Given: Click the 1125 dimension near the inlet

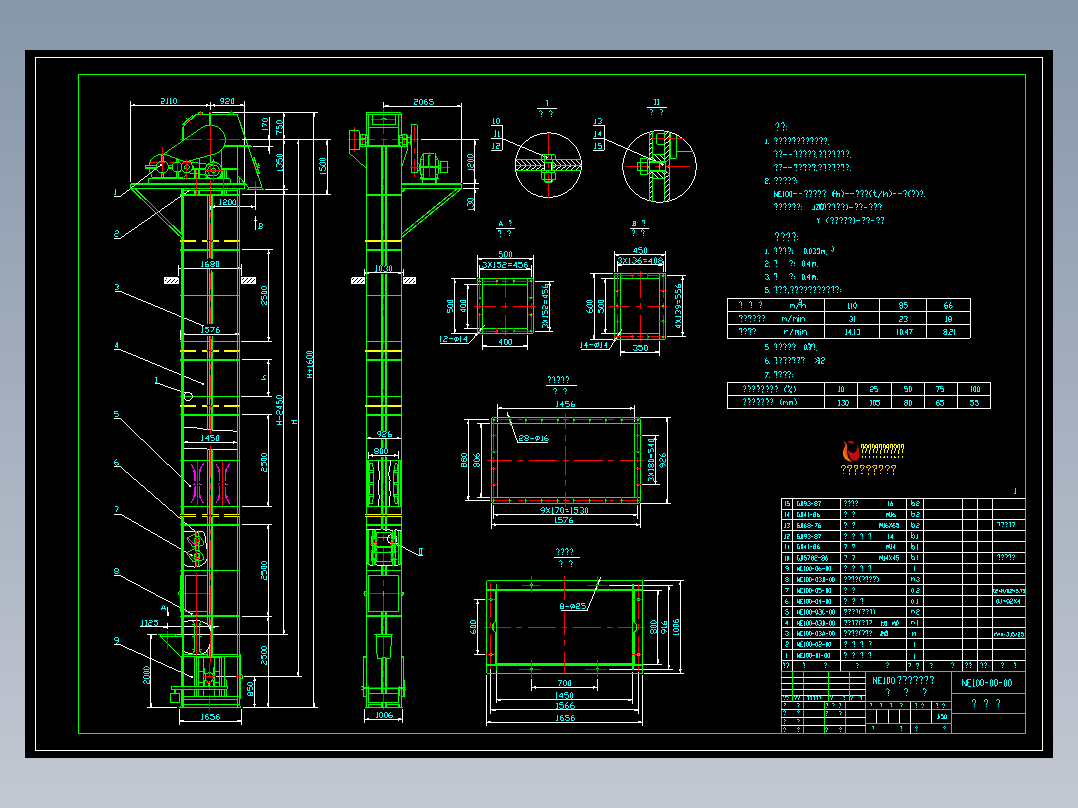Looking at the screenshot, I should [149, 623].
